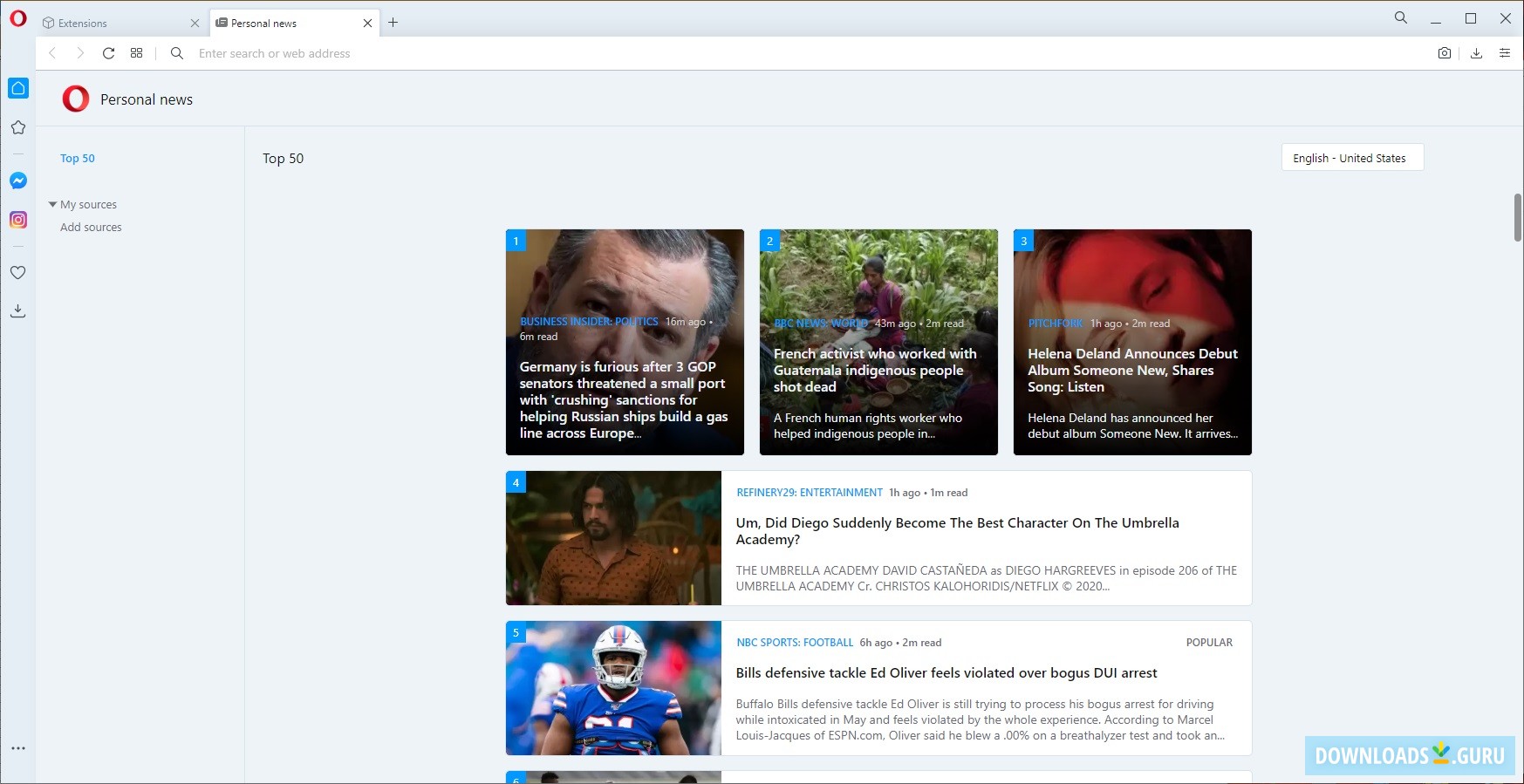Switch to the Extensions tab
Viewport: 1524px width, 784px height.
[120, 24]
